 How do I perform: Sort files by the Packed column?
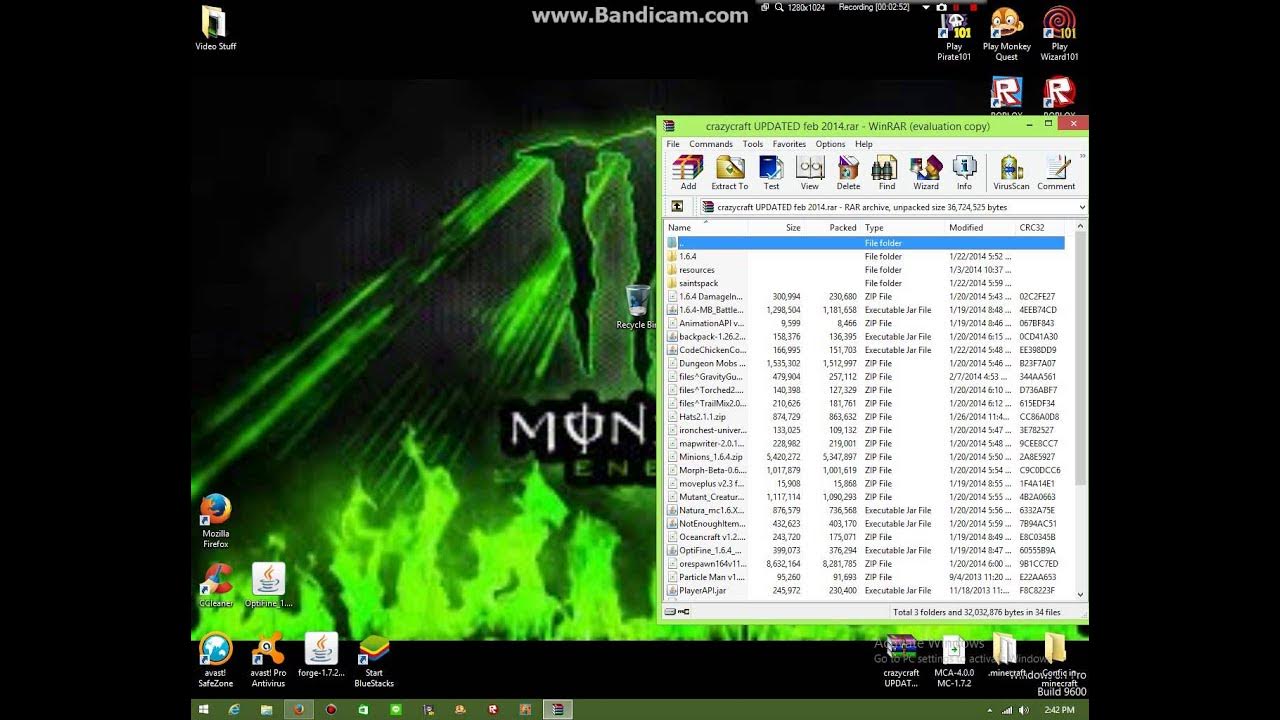[832, 228]
